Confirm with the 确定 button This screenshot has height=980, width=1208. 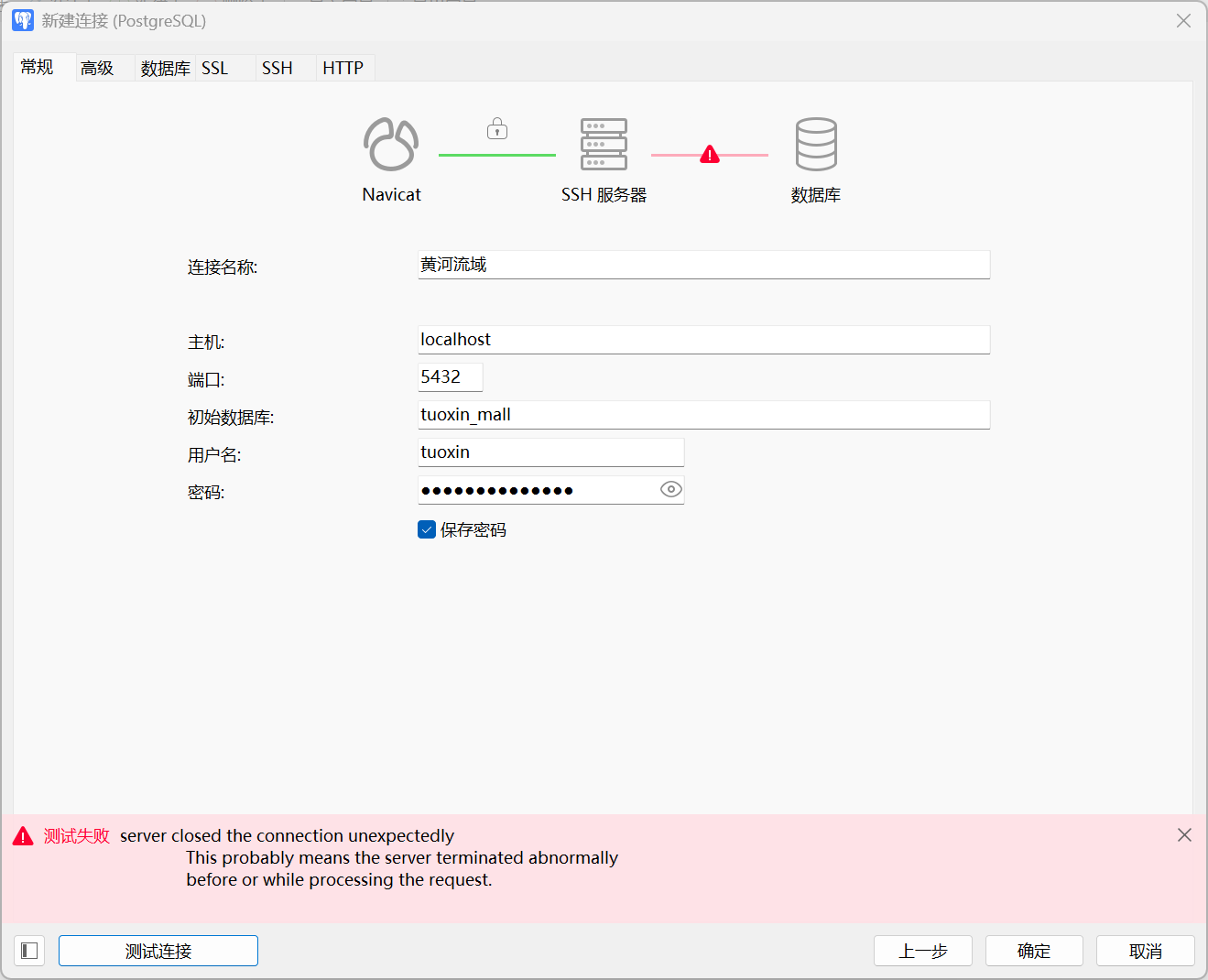(1034, 951)
